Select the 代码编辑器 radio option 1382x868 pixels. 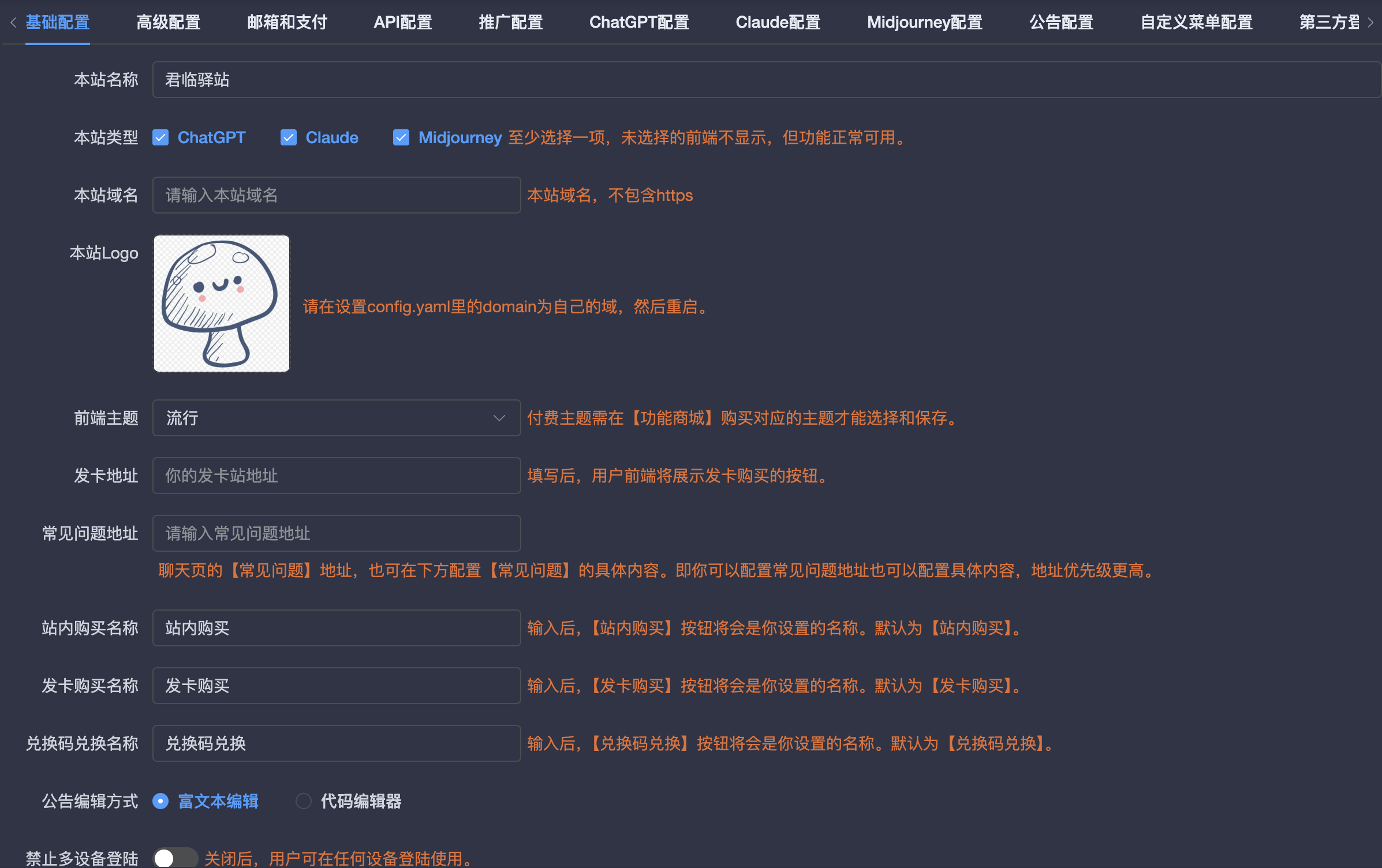coord(304,801)
